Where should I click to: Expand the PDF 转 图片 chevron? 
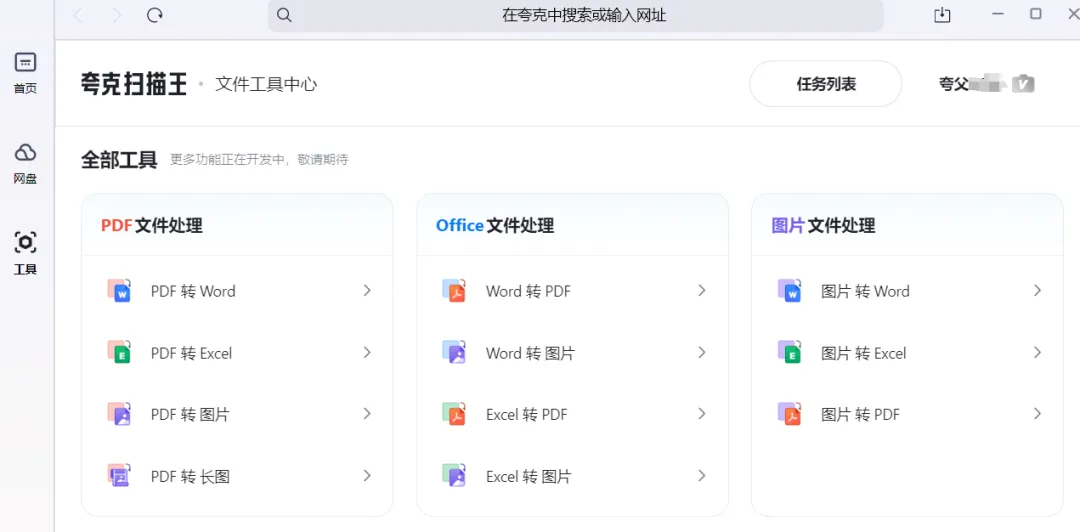[367, 414]
